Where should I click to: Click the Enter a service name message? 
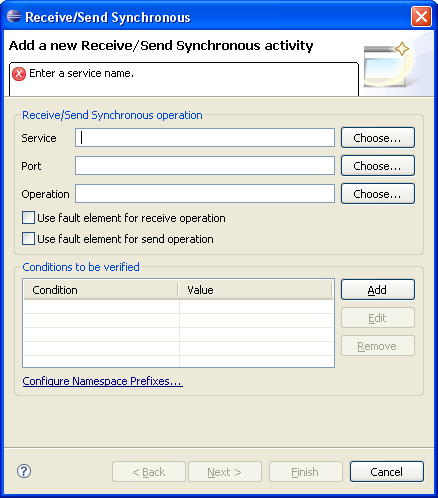point(82,73)
